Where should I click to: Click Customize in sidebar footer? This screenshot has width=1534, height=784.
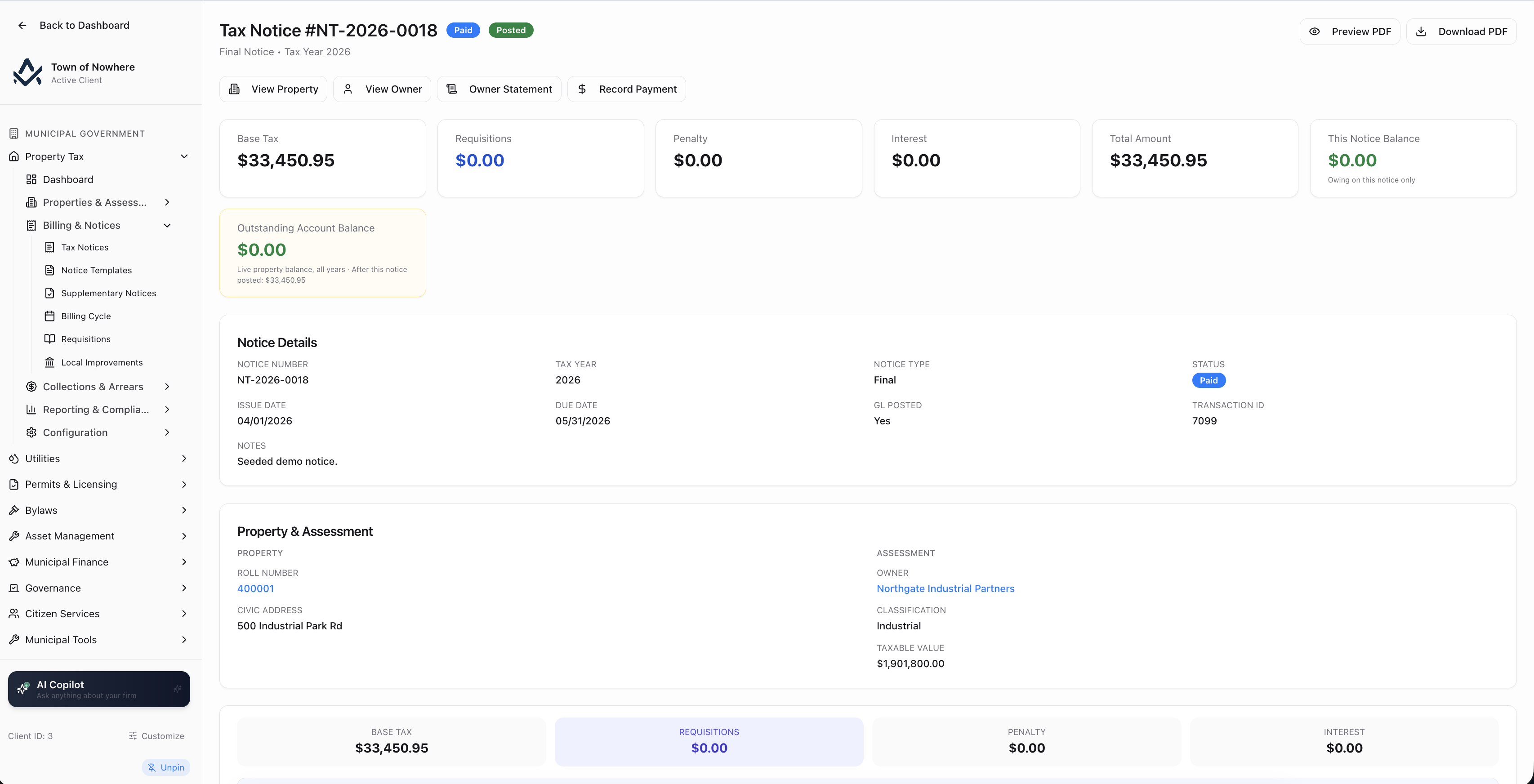pos(156,736)
